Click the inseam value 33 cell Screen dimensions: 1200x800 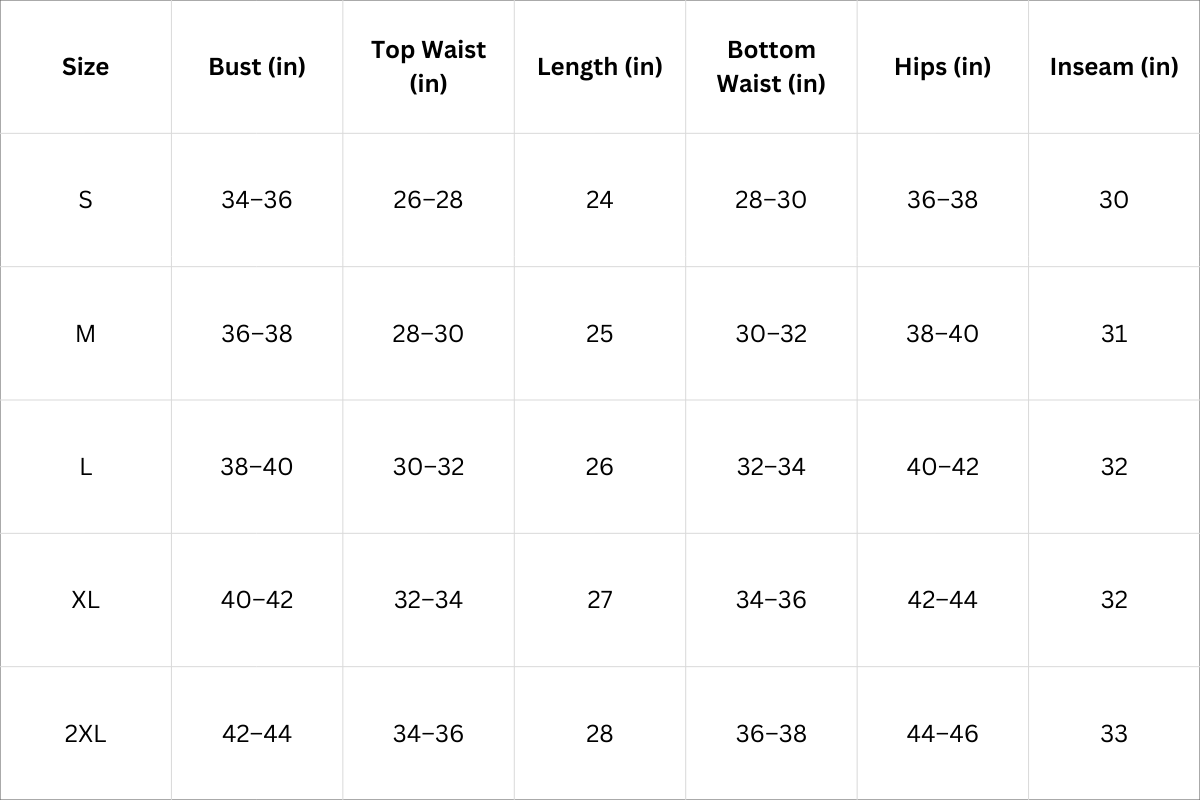click(1113, 733)
